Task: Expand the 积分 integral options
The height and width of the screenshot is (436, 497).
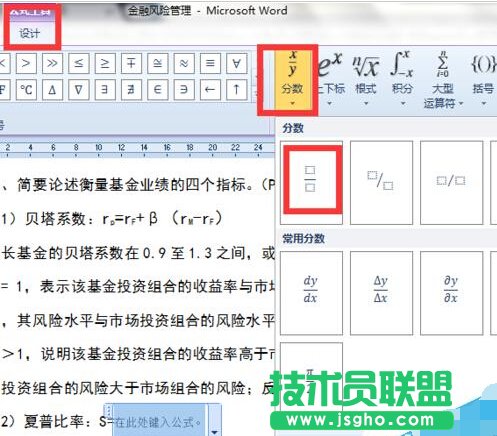Action: click(x=402, y=80)
